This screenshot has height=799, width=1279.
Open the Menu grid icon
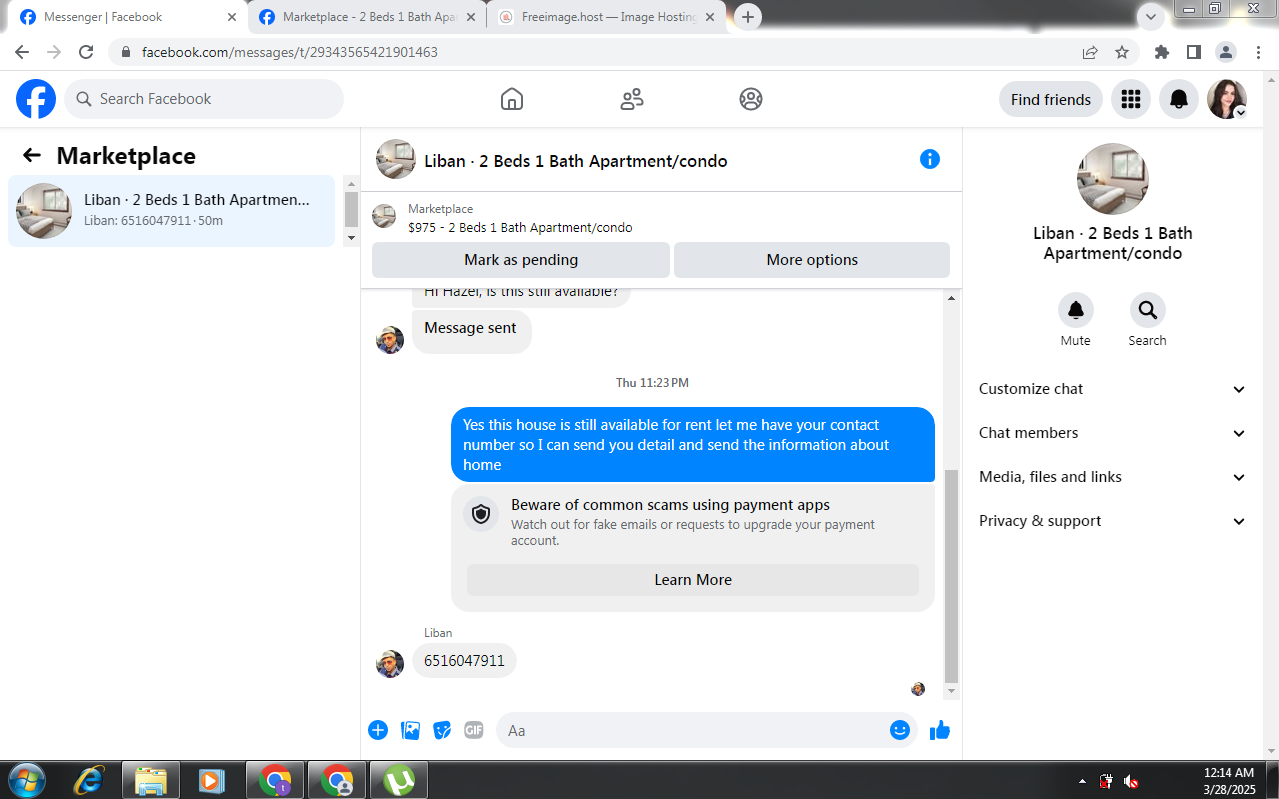tap(1131, 99)
